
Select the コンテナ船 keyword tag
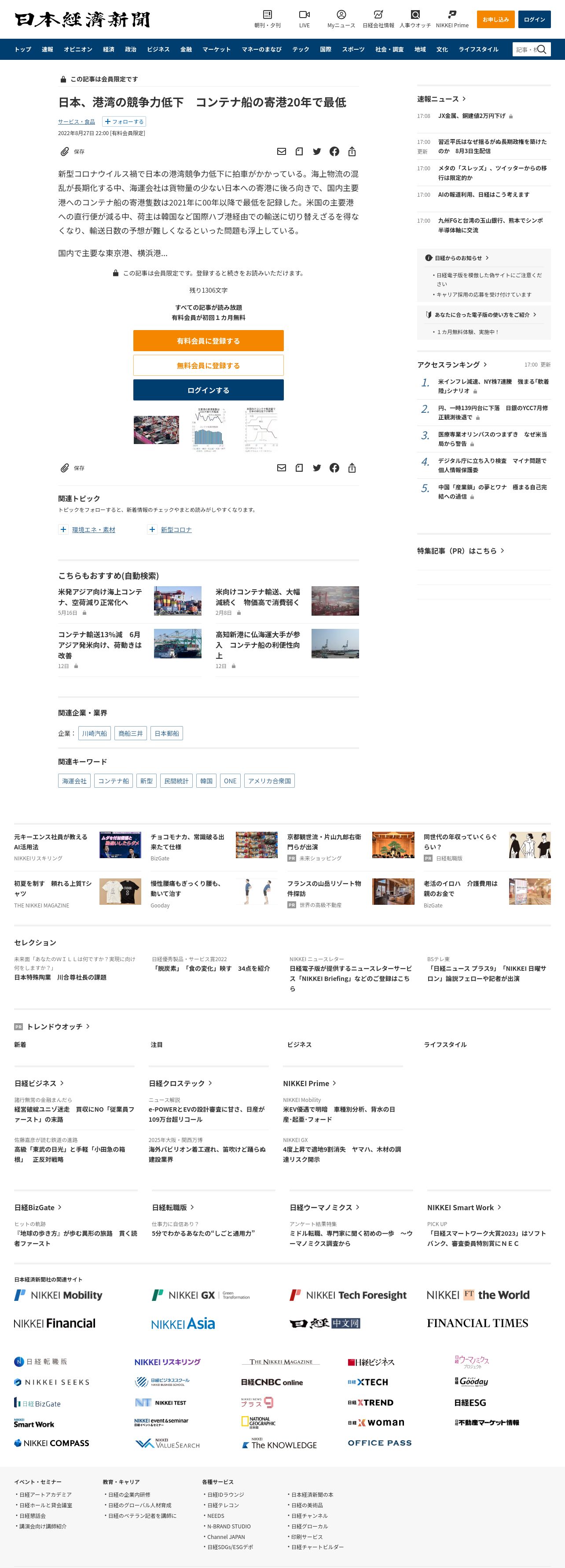coord(113,781)
